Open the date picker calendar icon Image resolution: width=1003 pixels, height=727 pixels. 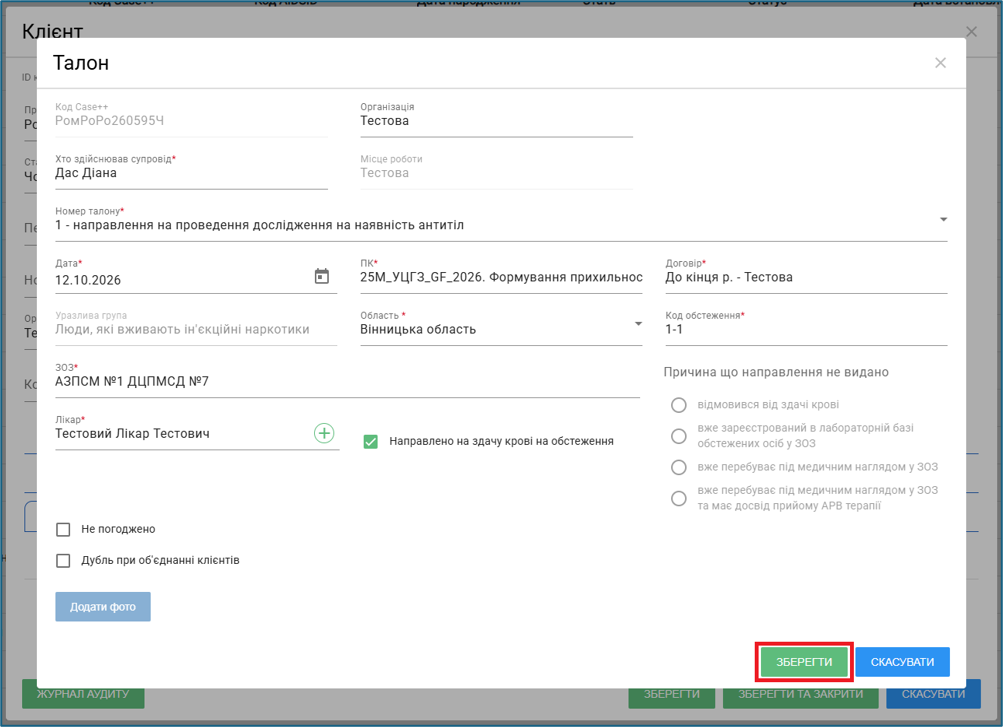click(322, 276)
